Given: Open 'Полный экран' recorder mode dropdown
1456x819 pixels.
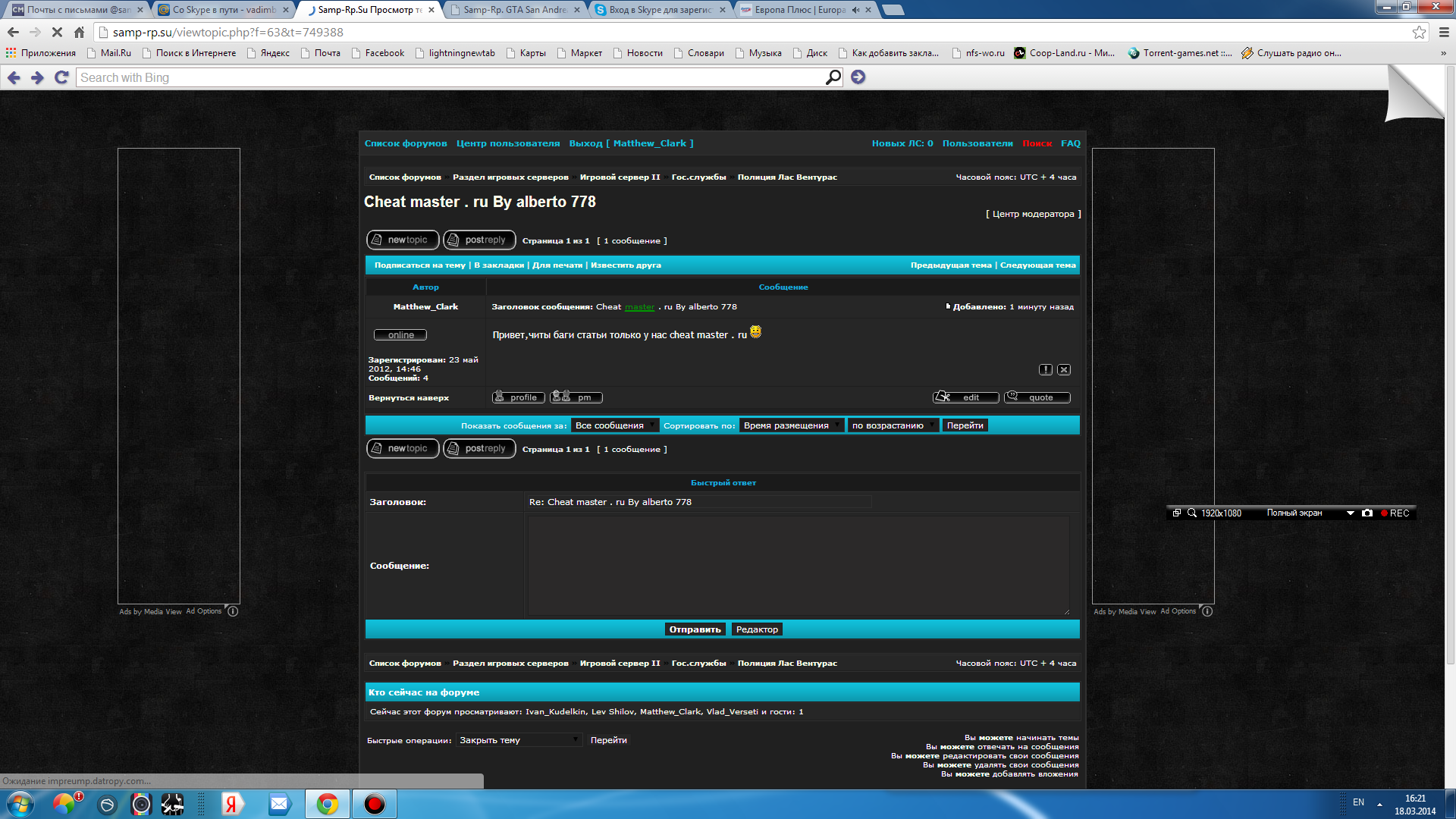Looking at the screenshot, I should pos(1350,513).
